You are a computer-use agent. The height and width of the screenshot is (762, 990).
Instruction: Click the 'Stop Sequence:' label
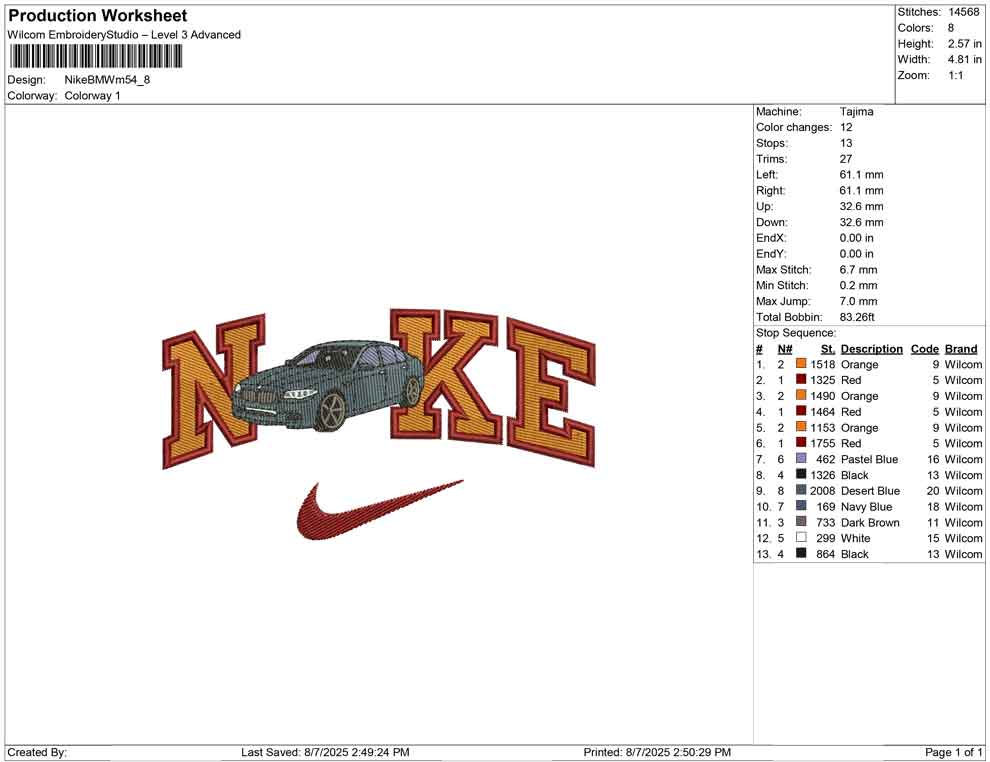(x=796, y=333)
